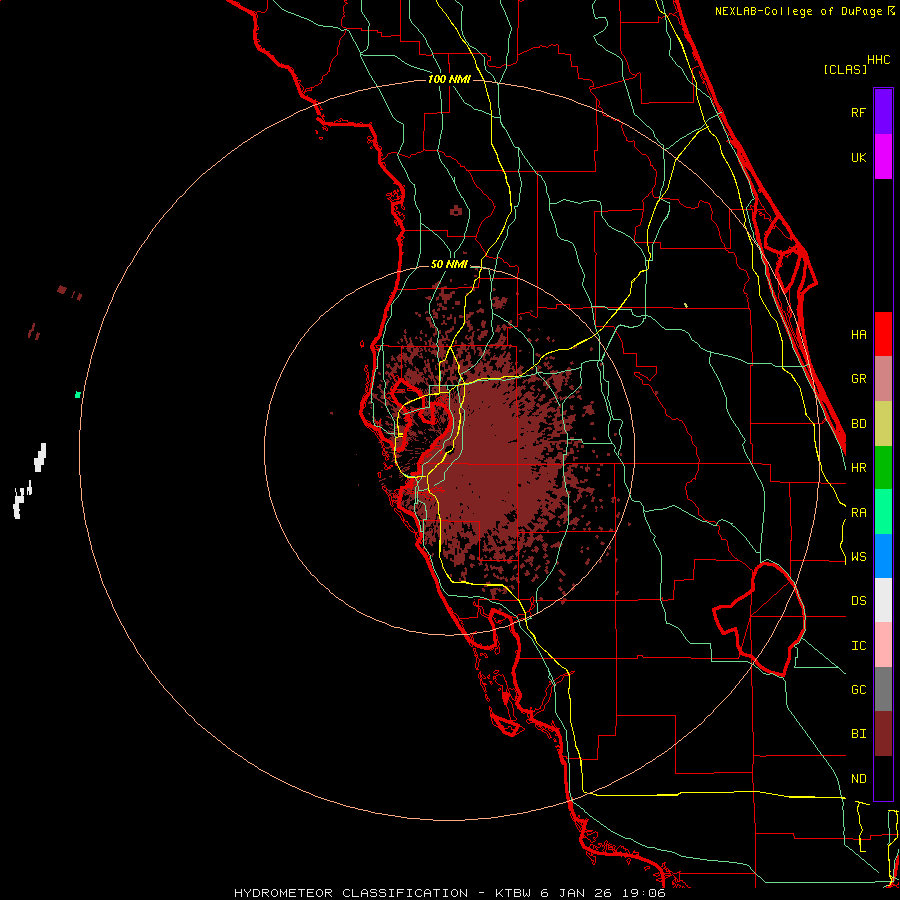The image size is (900, 900).
Task: Click the DS legend label
Action: tap(858, 601)
